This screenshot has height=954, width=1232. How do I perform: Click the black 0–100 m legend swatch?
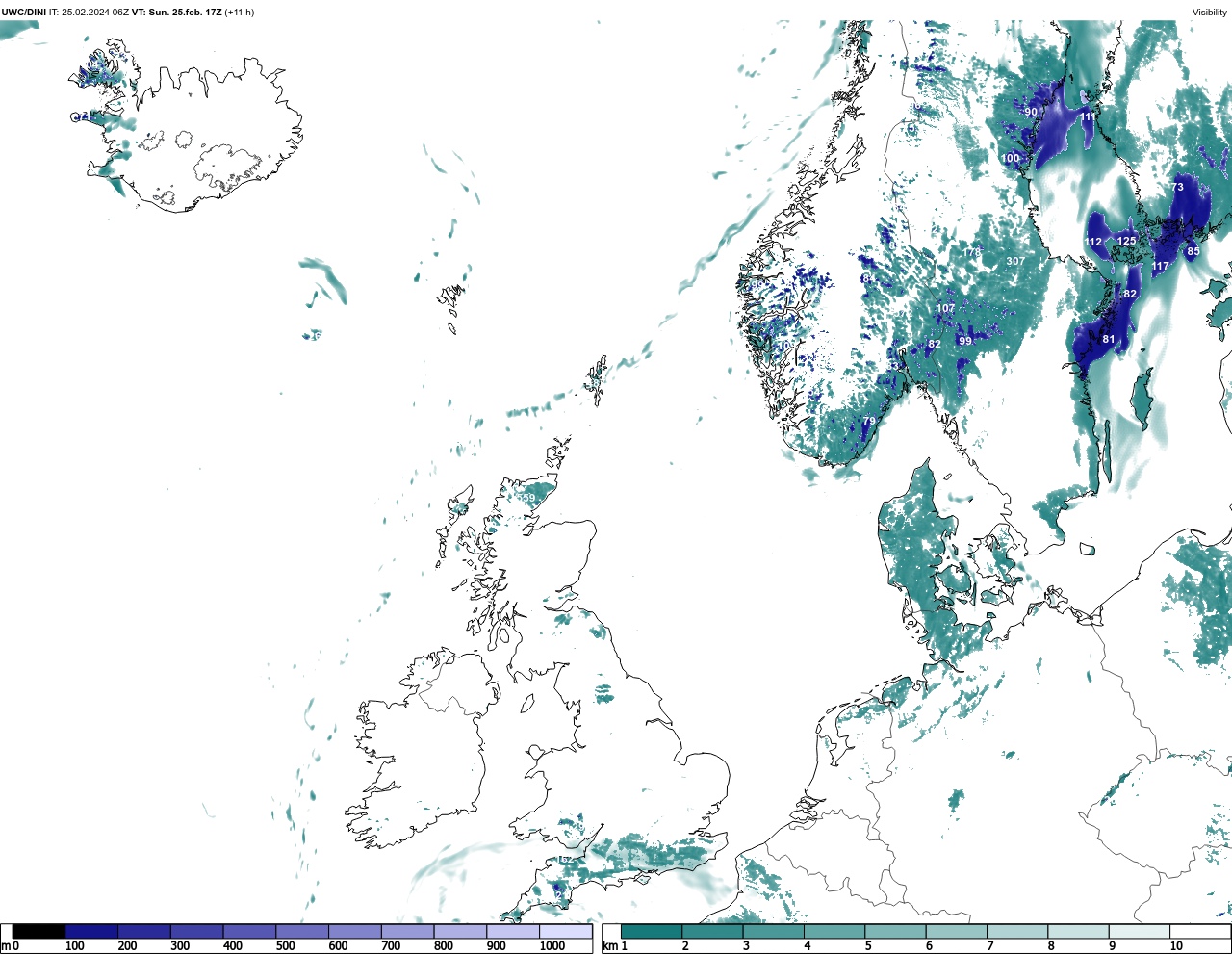(39, 932)
